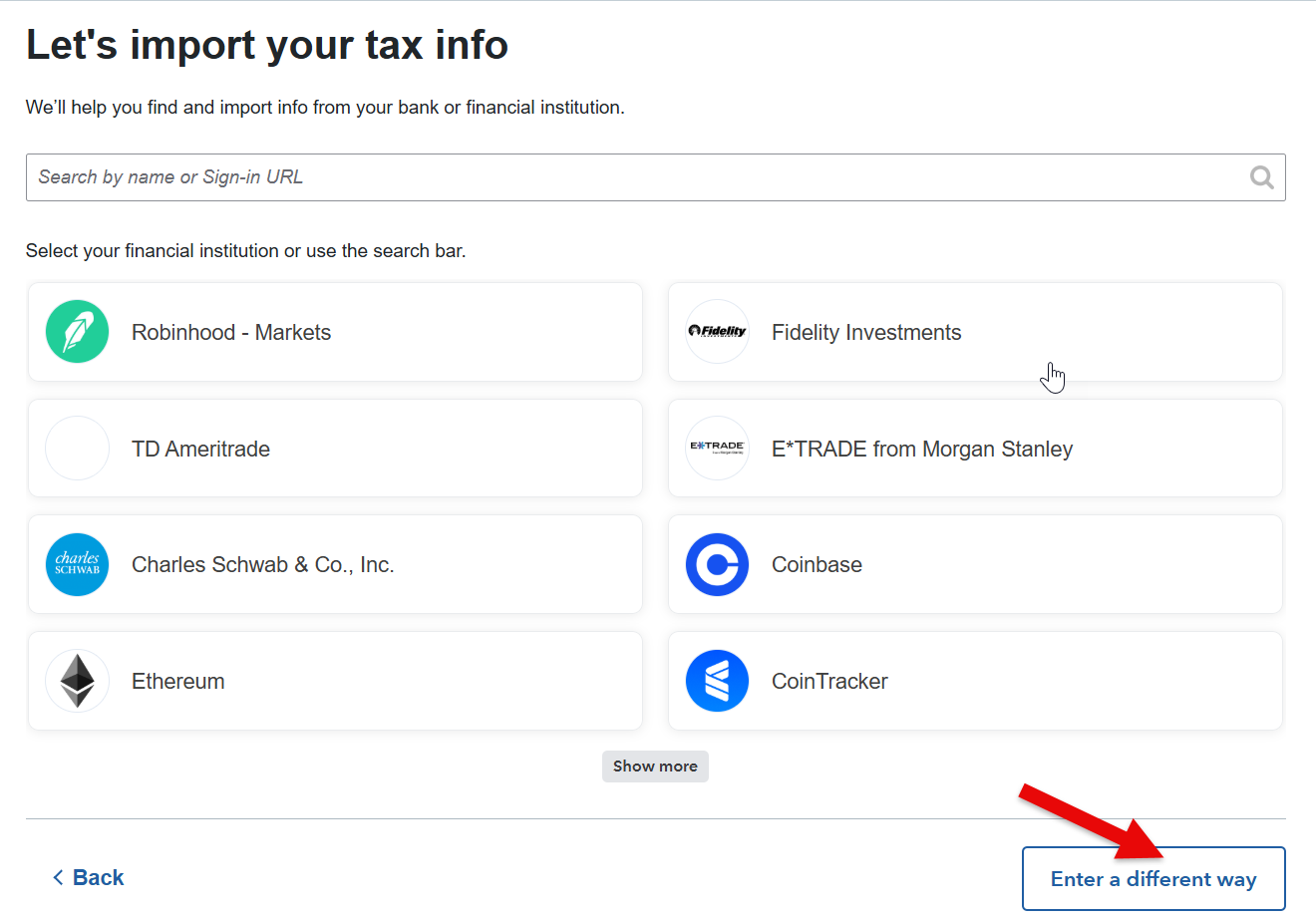The width and height of the screenshot is (1316, 920).
Task: Click the Show more button
Action: [x=655, y=767]
